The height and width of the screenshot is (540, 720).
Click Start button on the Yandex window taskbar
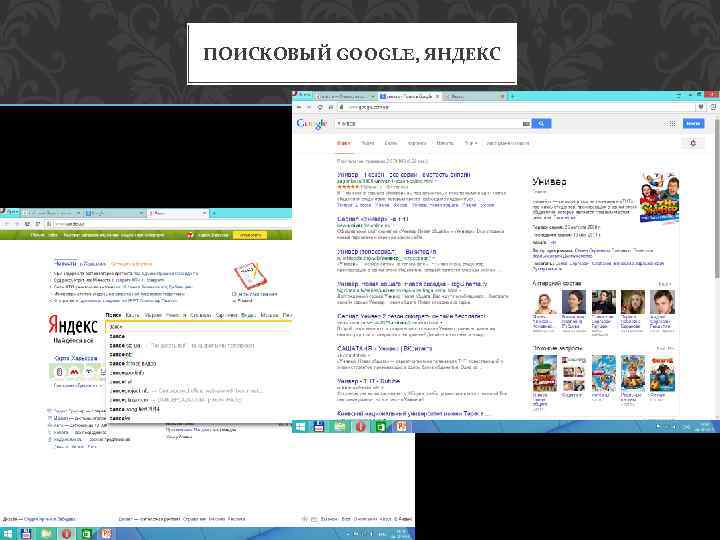click(x=8, y=534)
